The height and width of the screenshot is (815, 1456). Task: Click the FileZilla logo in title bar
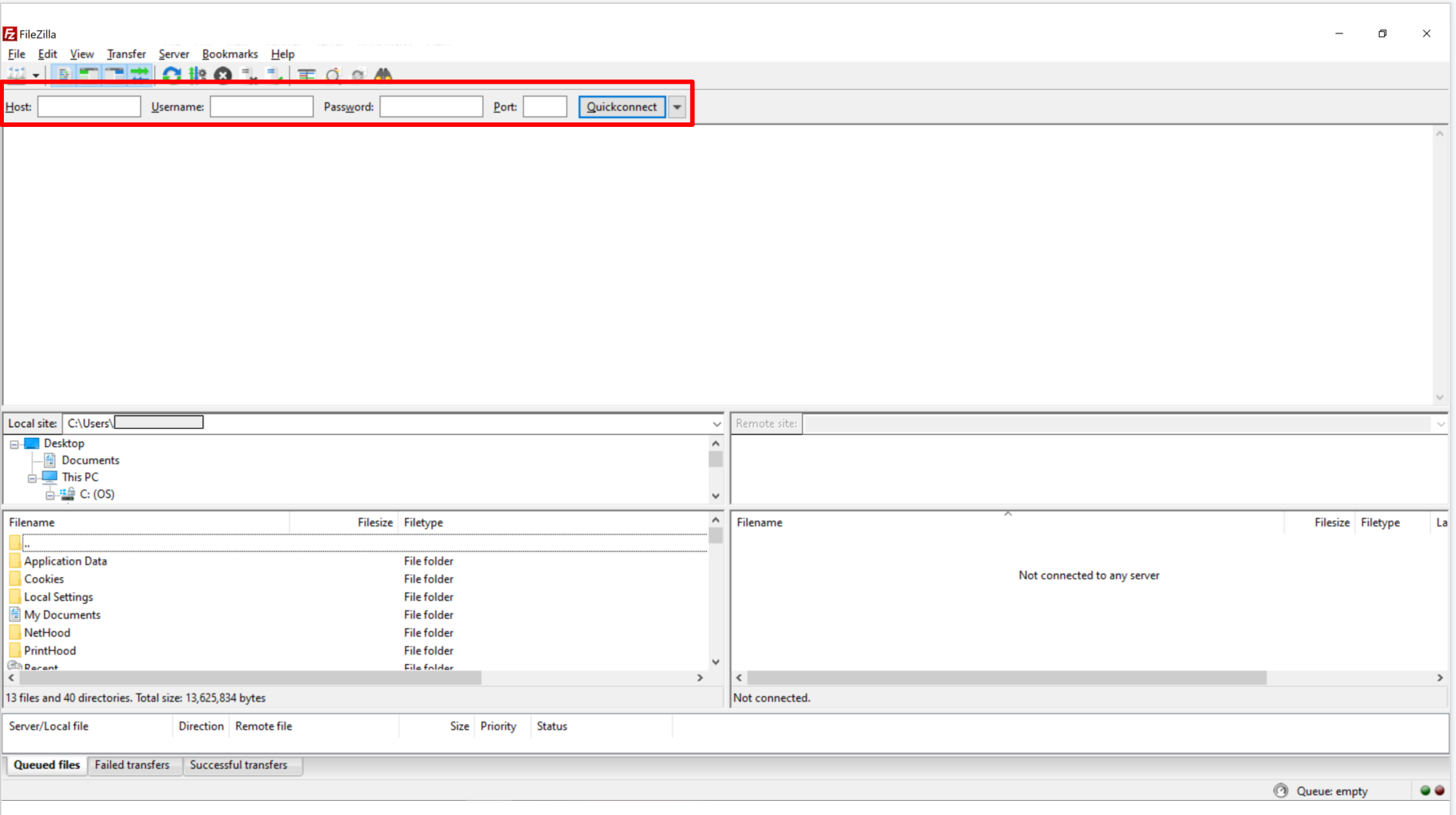click(10, 34)
